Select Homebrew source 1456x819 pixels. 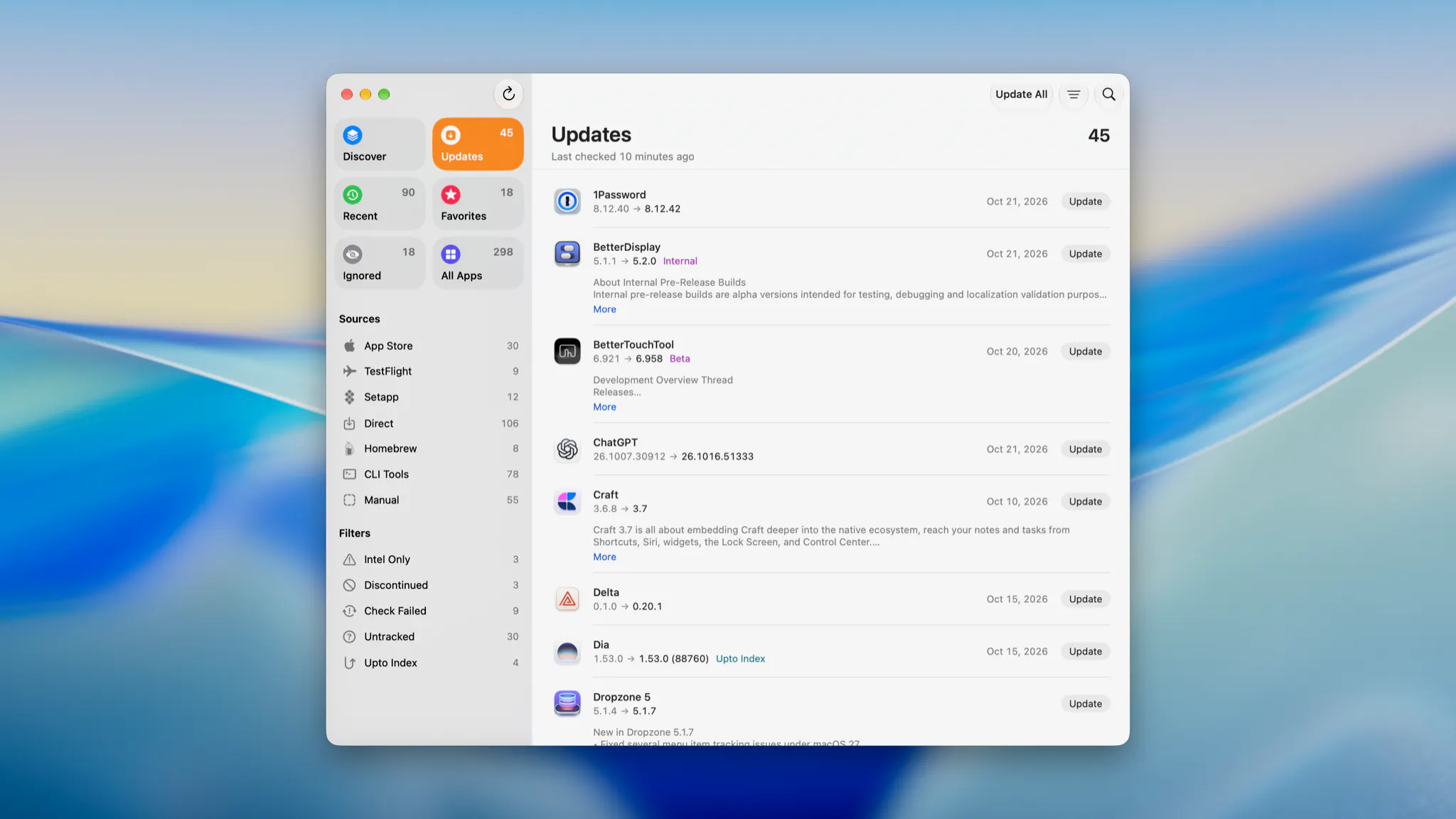429,449
